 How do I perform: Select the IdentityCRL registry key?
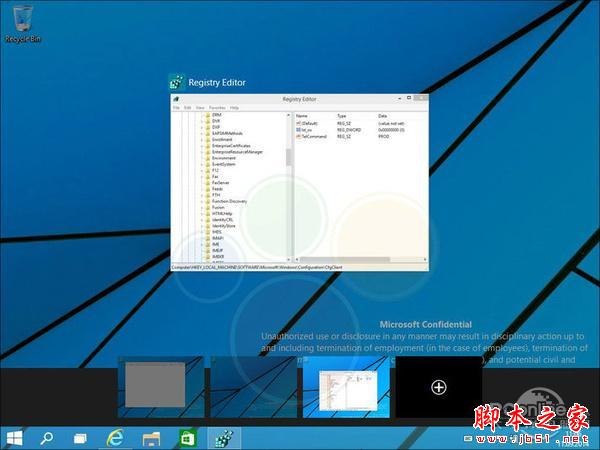222,220
